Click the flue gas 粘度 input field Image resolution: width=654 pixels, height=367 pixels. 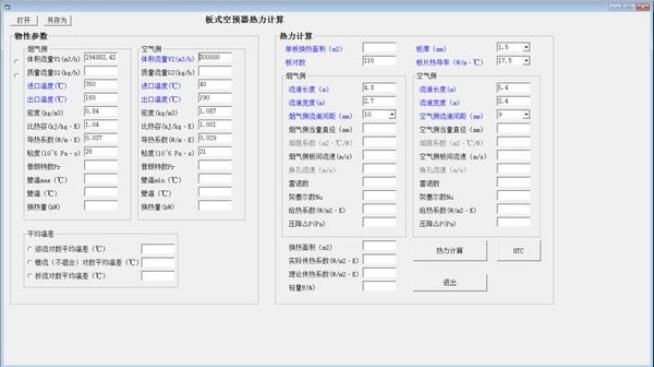point(101,152)
